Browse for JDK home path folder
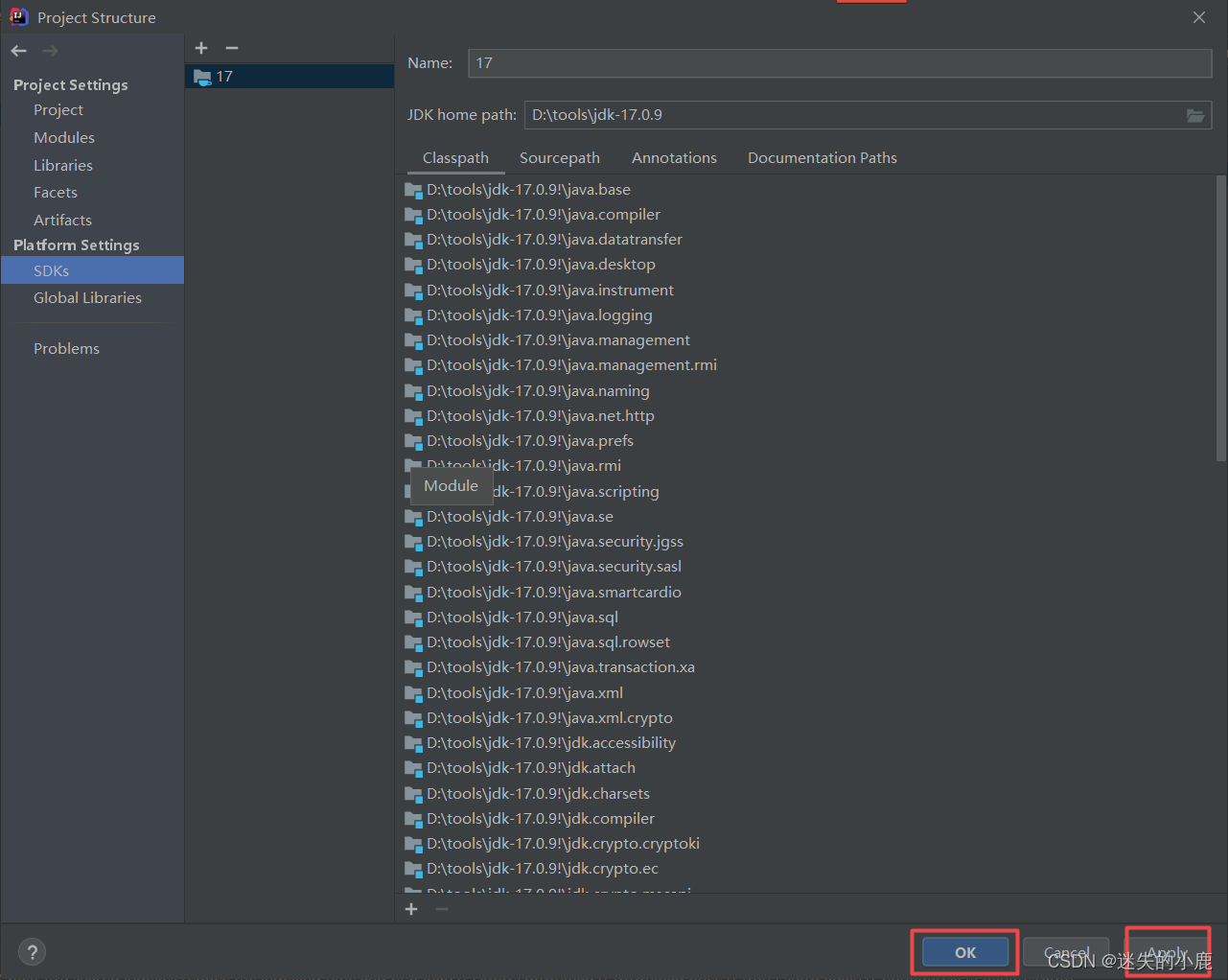1228x980 pixels. coord(1195,115)
